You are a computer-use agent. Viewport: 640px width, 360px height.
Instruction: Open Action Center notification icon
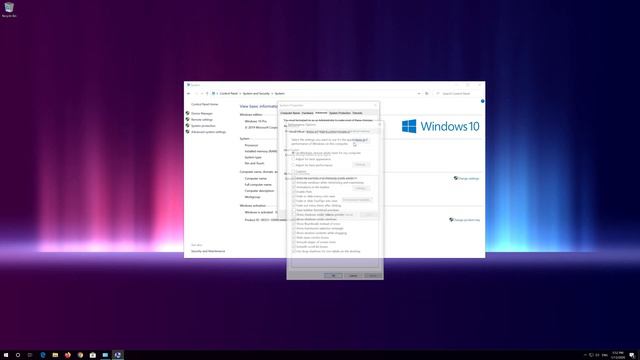632,355
